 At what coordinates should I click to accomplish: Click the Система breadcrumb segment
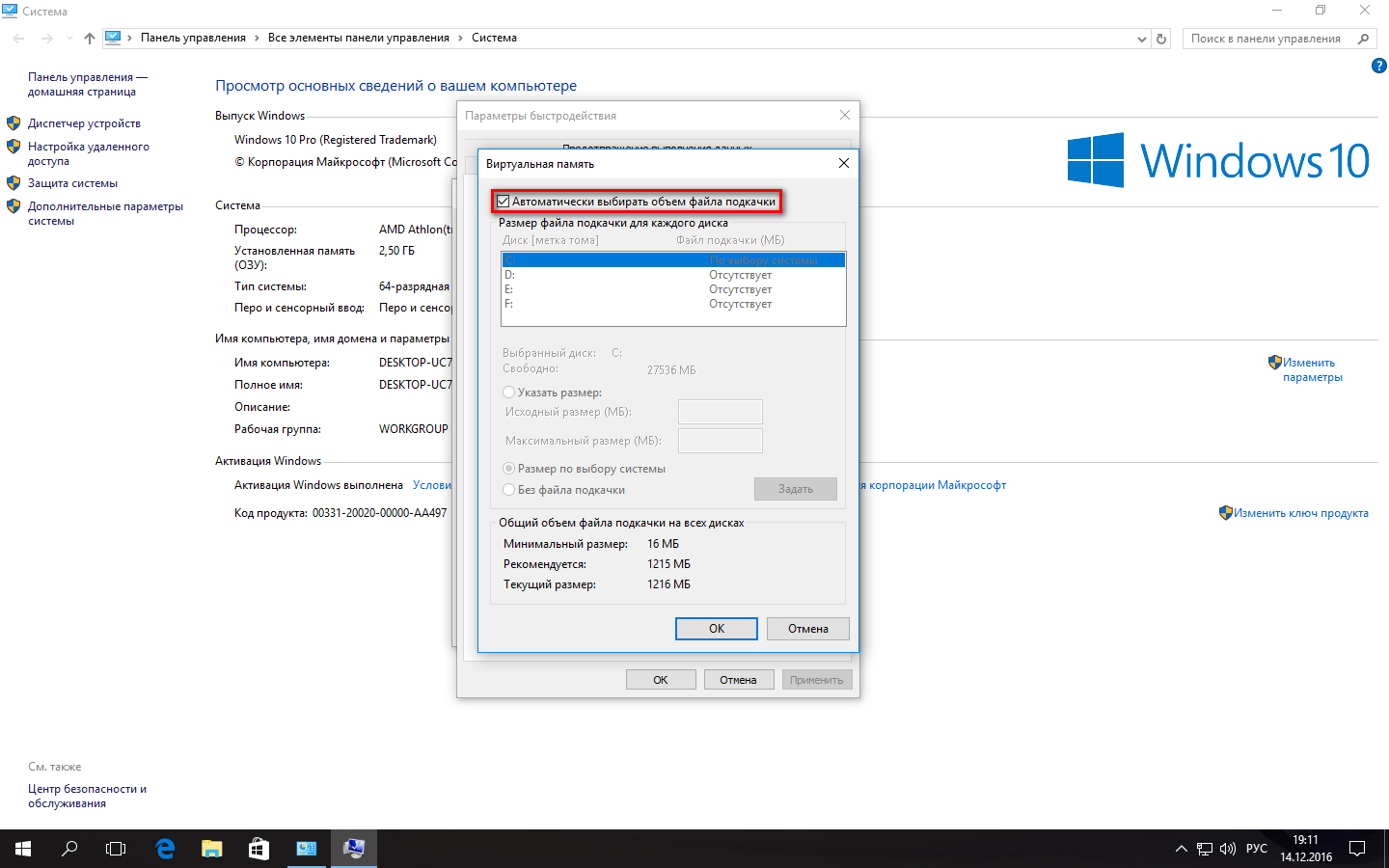[x=494, y=38]
